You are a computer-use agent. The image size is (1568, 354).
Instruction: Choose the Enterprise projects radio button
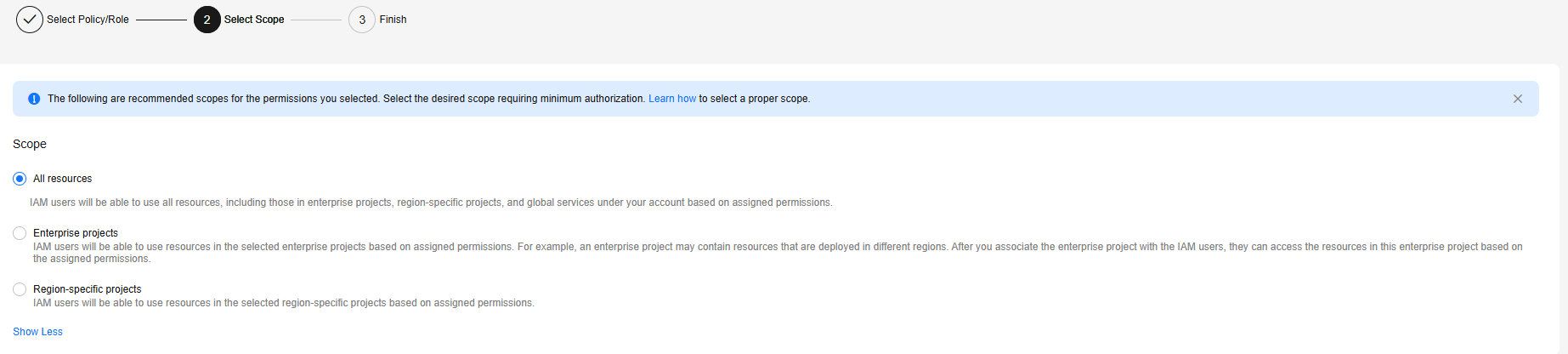pyautogui.click(x=20, y=233)
